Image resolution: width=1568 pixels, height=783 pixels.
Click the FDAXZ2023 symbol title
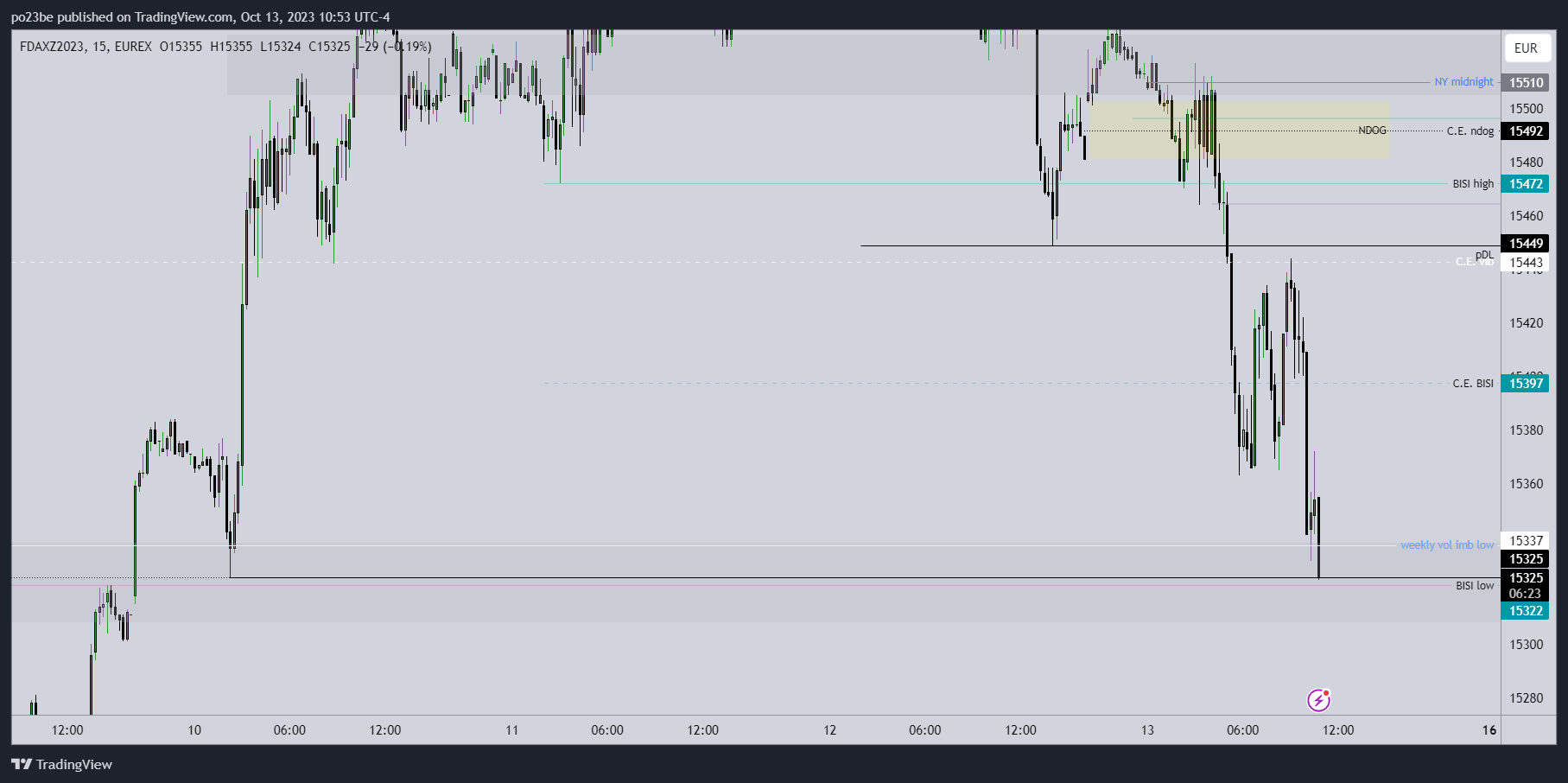52,47
